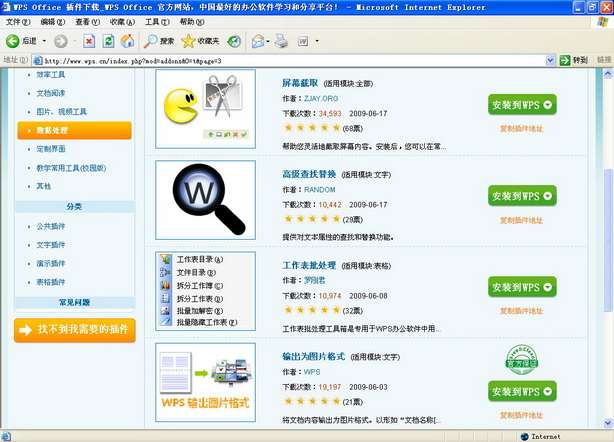Viewport: 614px width, 442px height.
Task: Open the 收藏 menu
Action: (x=122, y=22)
